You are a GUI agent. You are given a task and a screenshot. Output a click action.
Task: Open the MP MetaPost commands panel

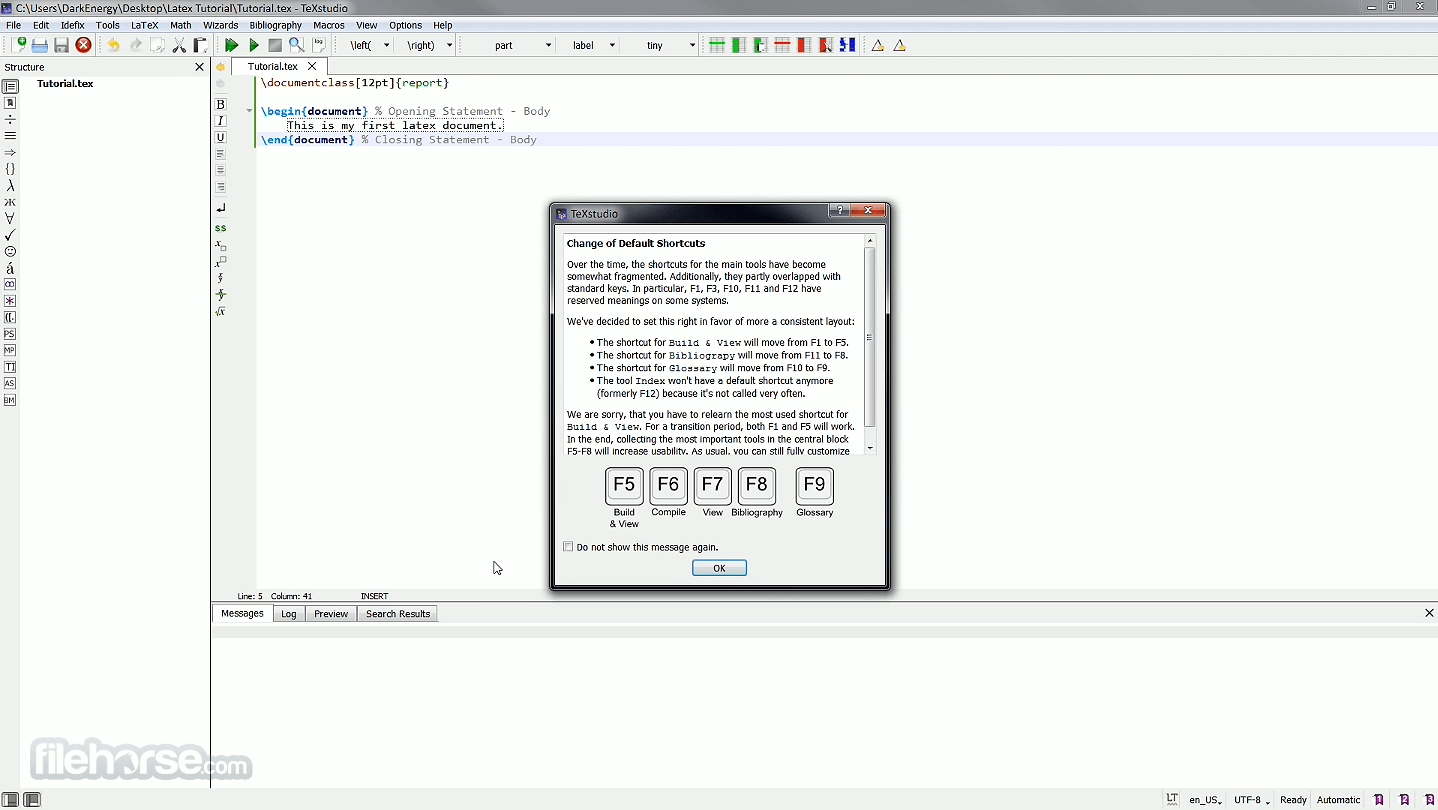point(10,350)
